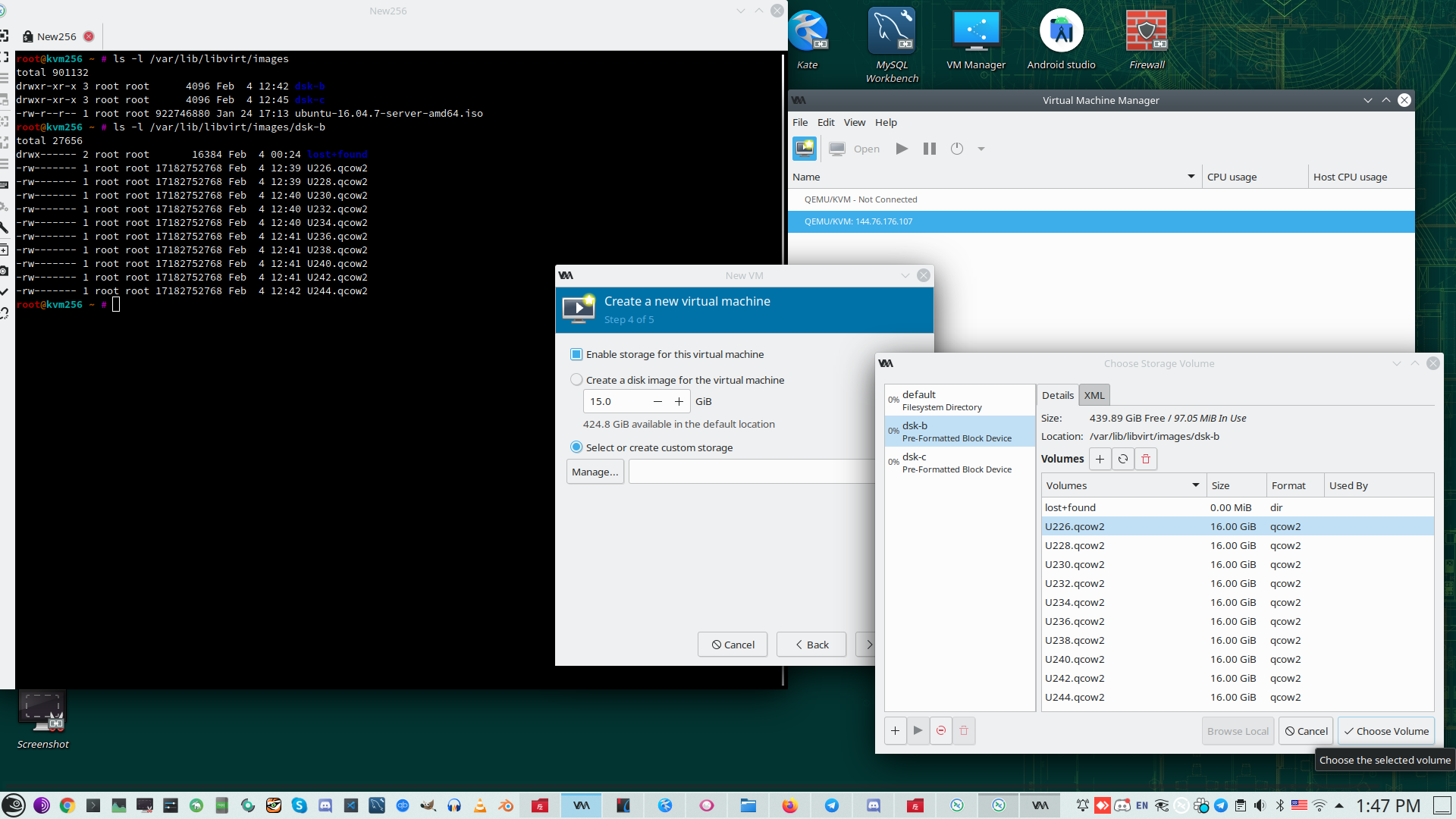Expand the Name column dropdown arrow
The width and height of the screenshot is (1456, 819).
pos(1191,177)
